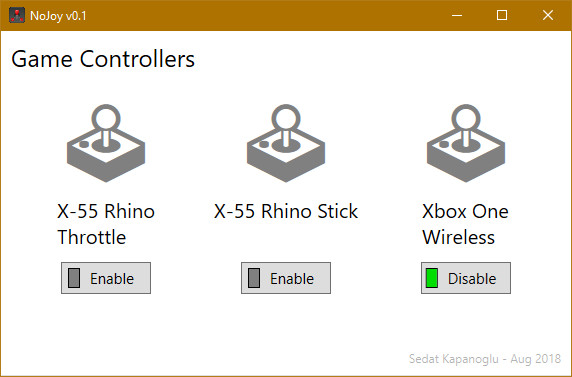Disable the Xbox One Wireless controller
The height and width of the screenshot is (377, 572).
(x=466, y=278)
